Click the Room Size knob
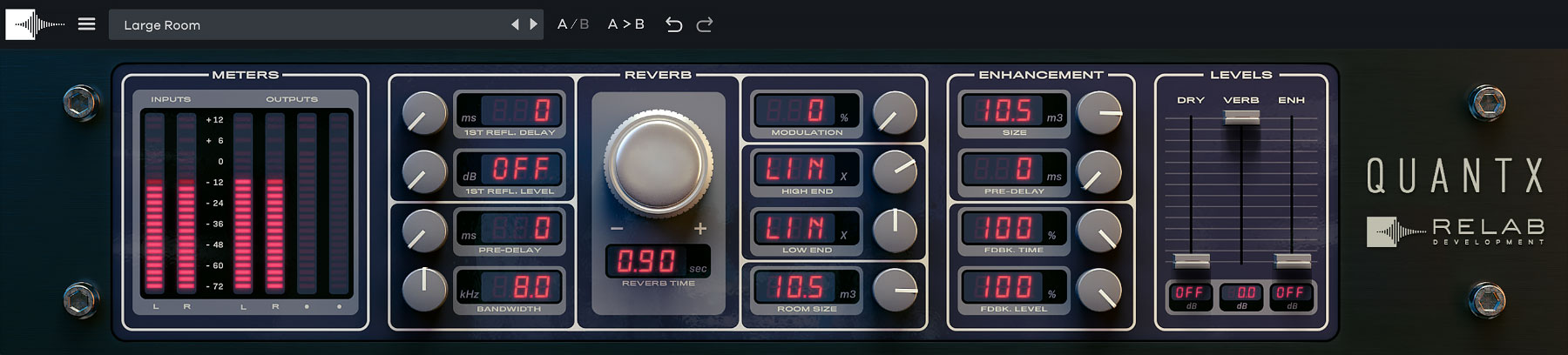 895,290
